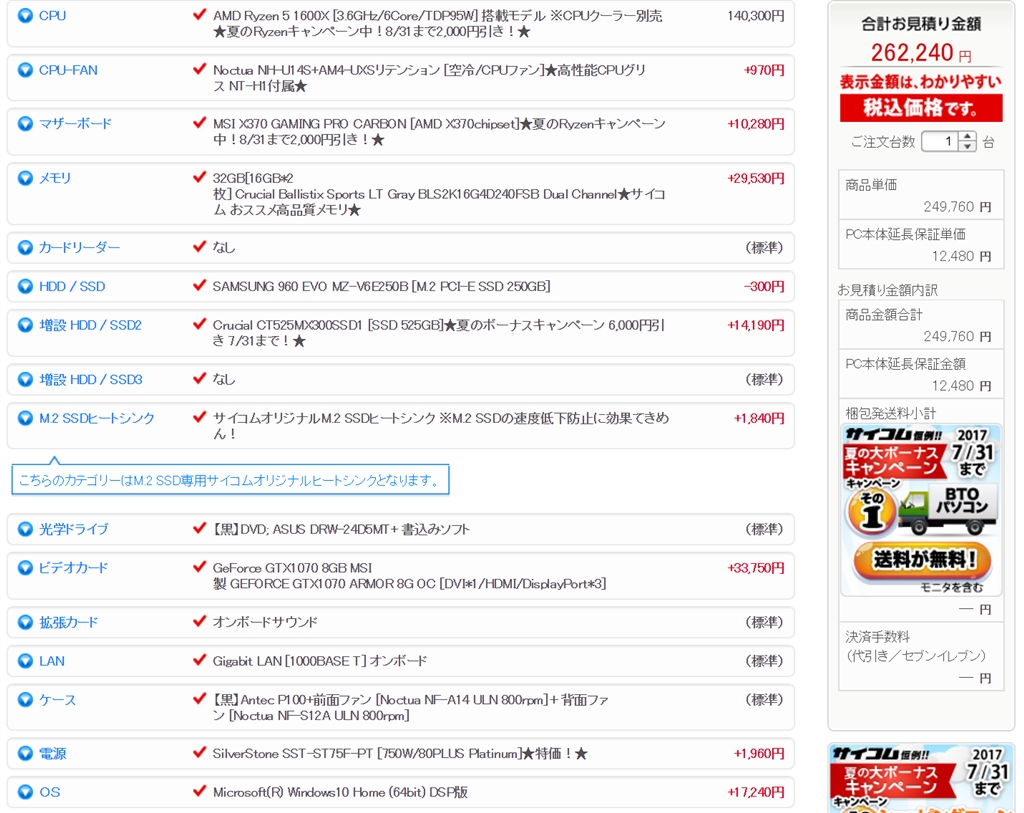This screenshot has width=1024, height=813.
Task: Click the 電源 arrow icon
Action: pos(25,754)
